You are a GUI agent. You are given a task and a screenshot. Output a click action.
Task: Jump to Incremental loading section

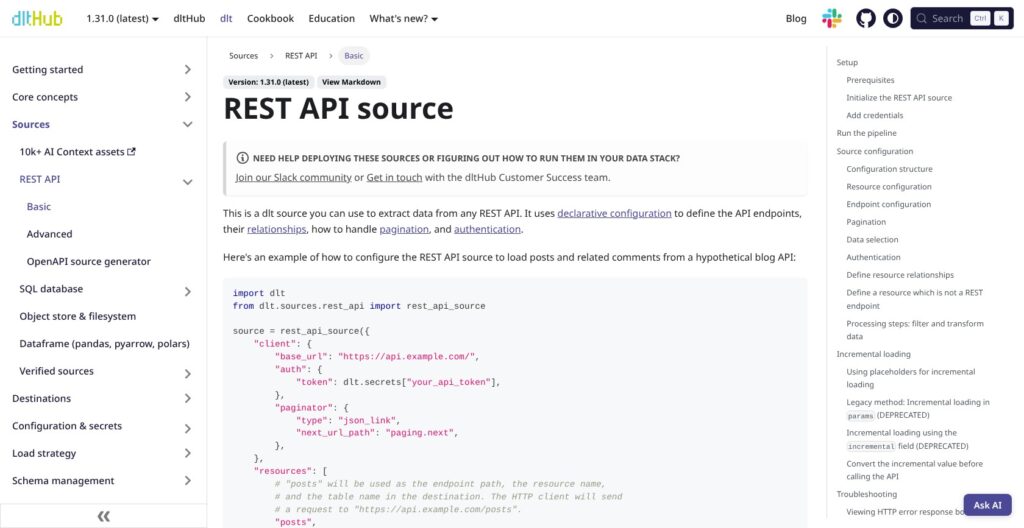pos(874,354)
